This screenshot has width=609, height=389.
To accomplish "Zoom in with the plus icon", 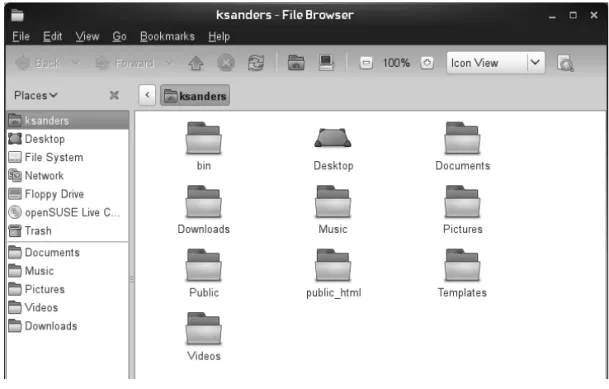I will click(x=427, y=63).
